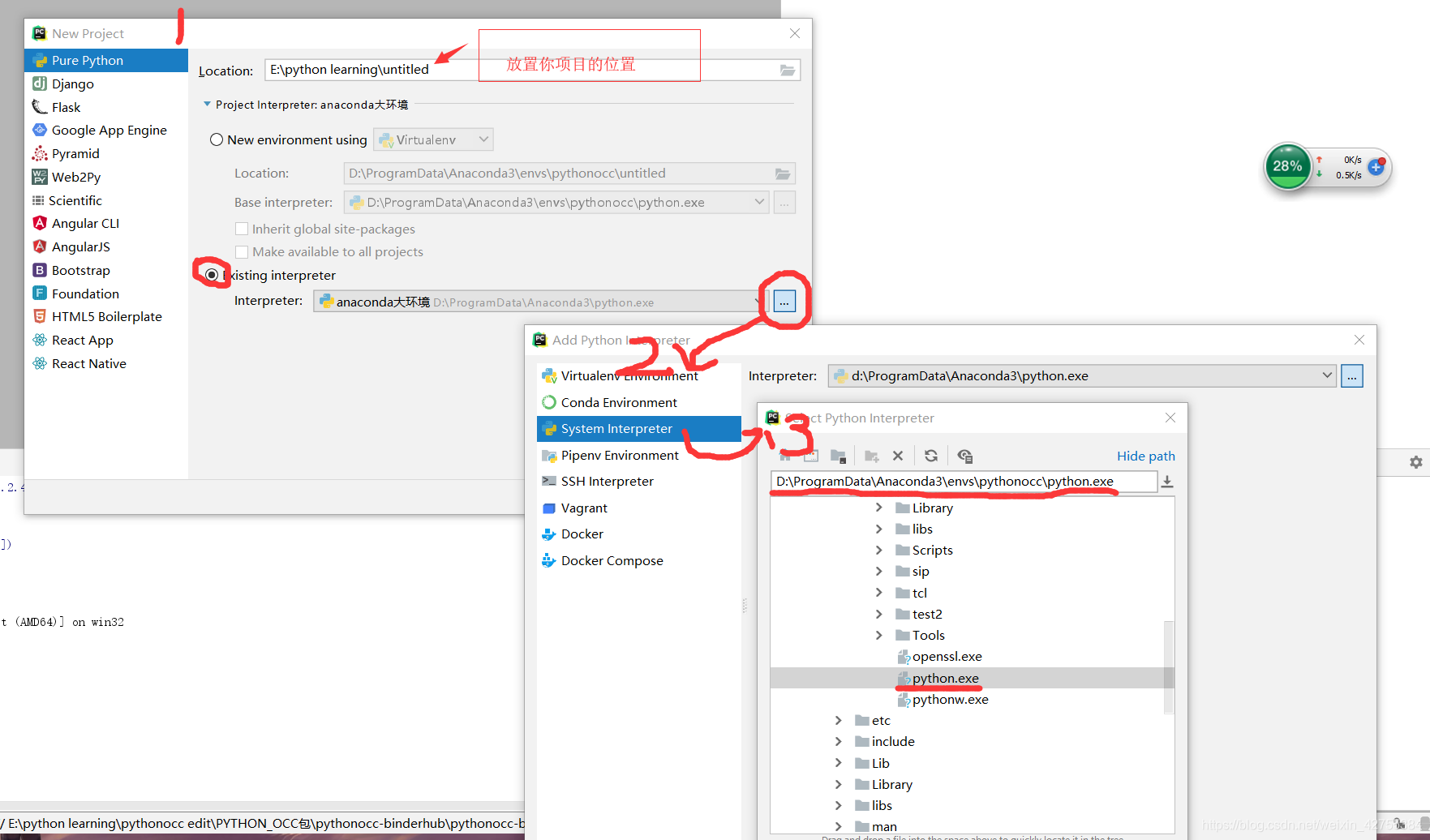Viewport: 1430px width, 840px height.
Task: Select Vagrant option
Action: click(639, 508)
